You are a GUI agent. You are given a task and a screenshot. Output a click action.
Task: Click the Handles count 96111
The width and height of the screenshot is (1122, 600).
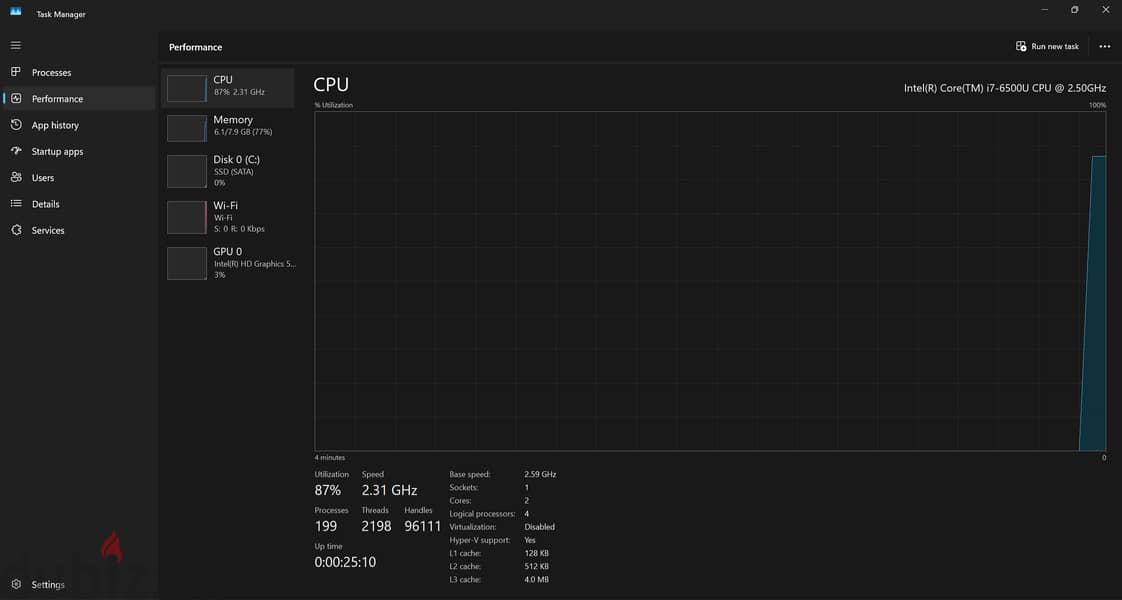pyautogui.click(x=423, y=526)
